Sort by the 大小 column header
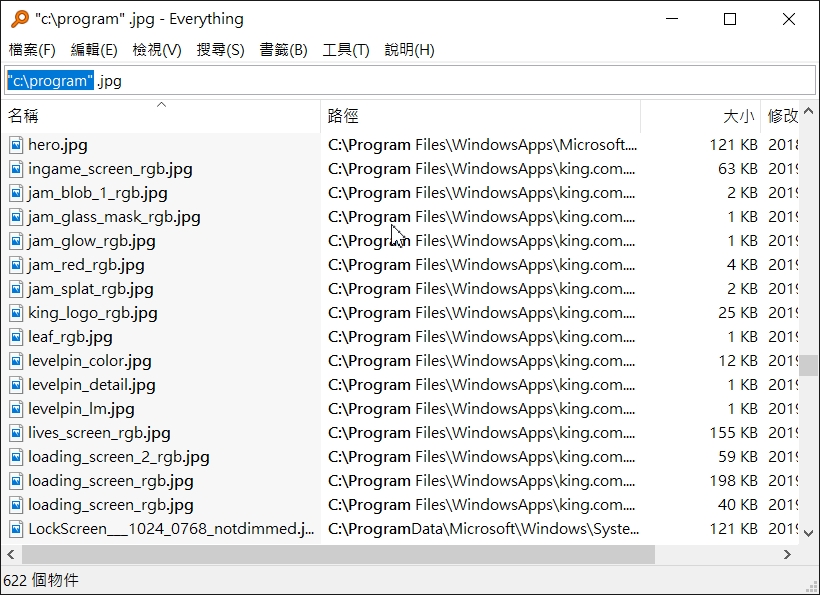The height and width of the screenshot is (595, 820). (x=701, y=116)
